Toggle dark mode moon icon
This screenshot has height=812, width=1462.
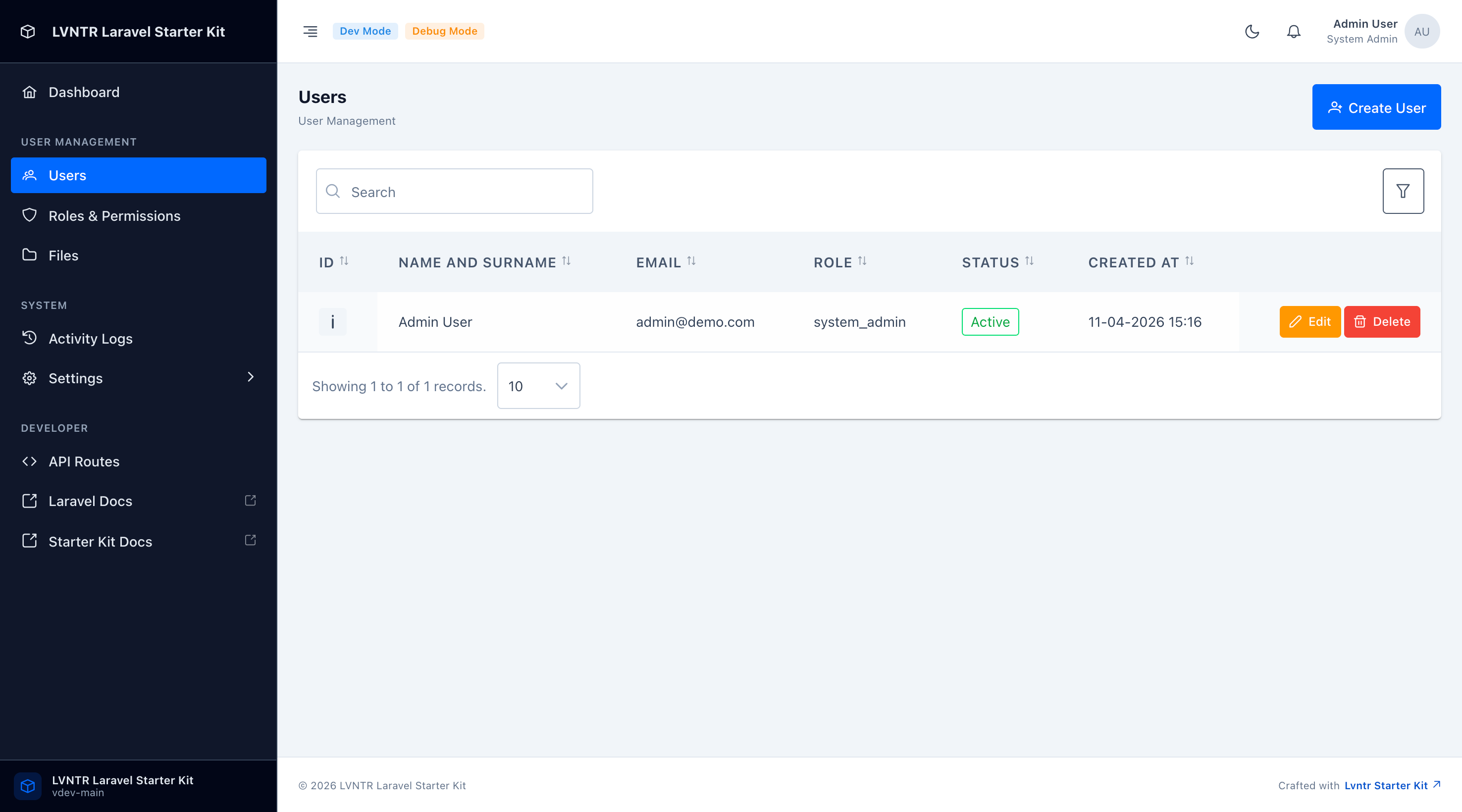[1252, 32]
